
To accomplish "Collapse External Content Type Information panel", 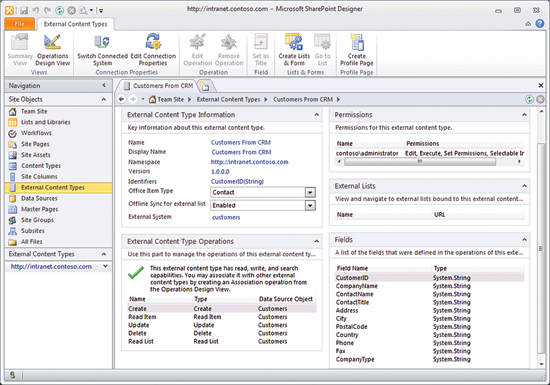I will 316,115.
